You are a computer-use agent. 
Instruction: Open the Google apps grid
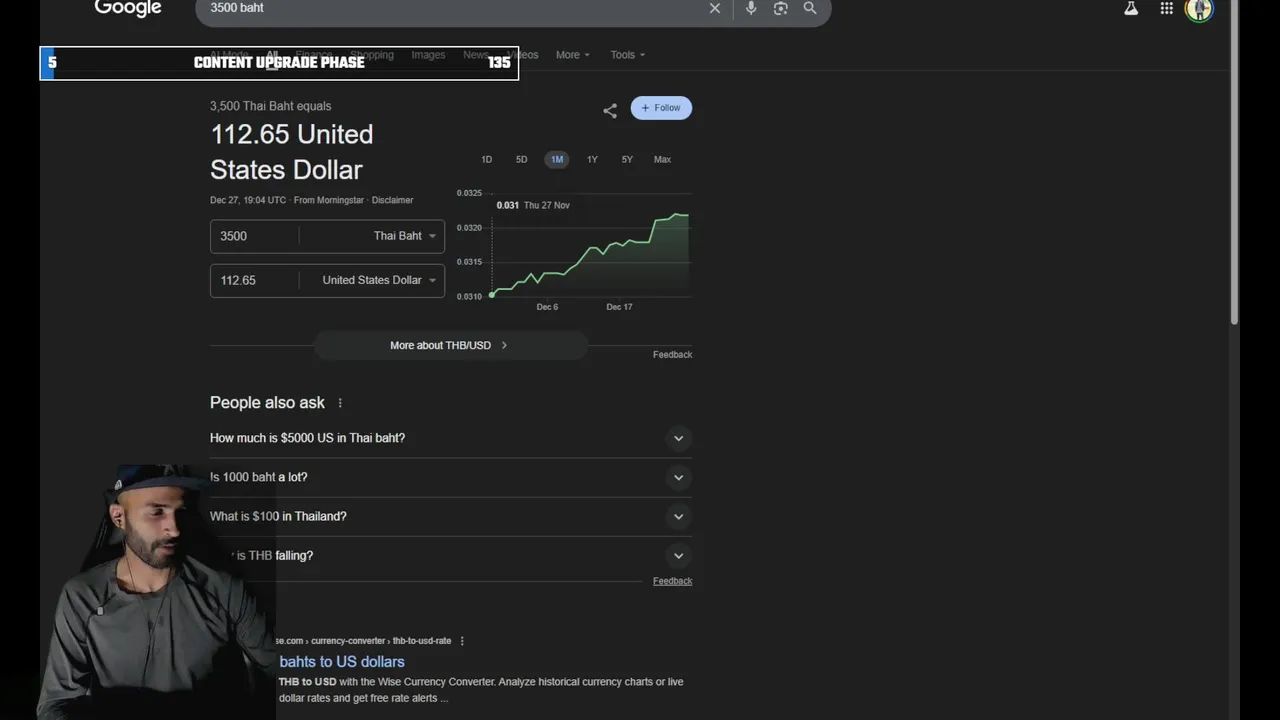[1166, 9]
